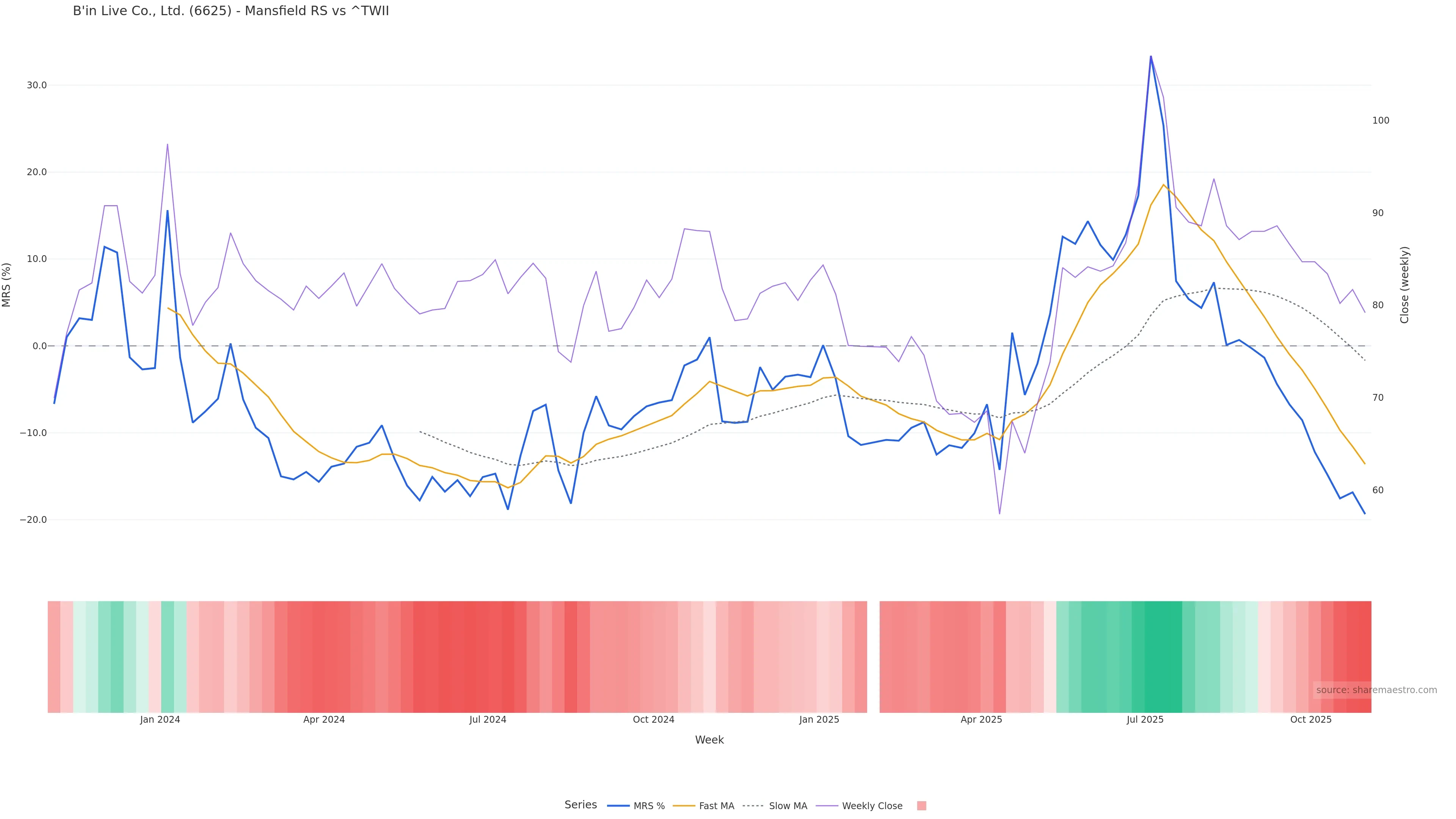Click the −20.0 tick on the MRS axis
1456x819 pixels.
33,520
